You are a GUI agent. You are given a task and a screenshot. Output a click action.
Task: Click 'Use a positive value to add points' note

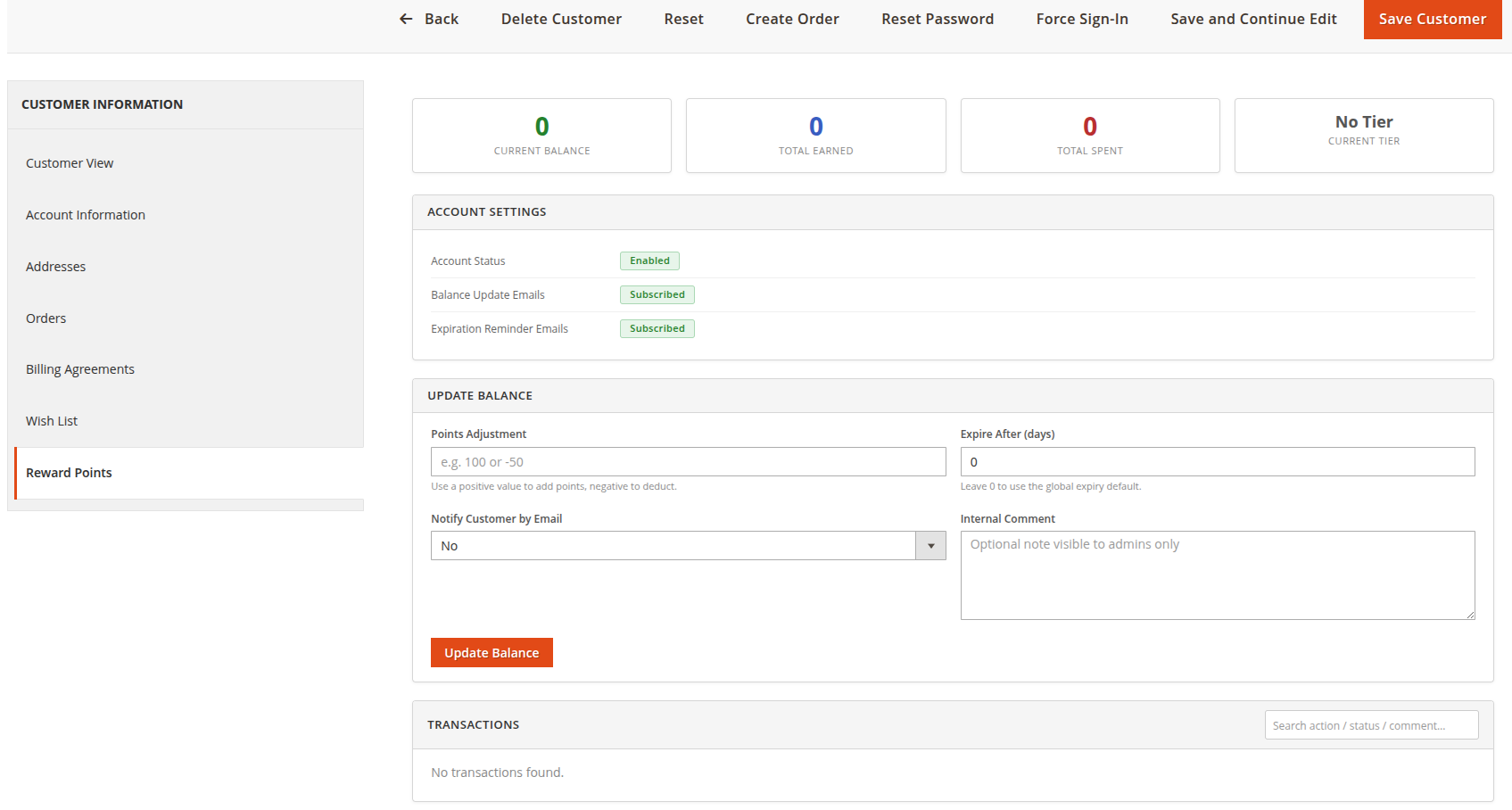[x=554, y=486]
